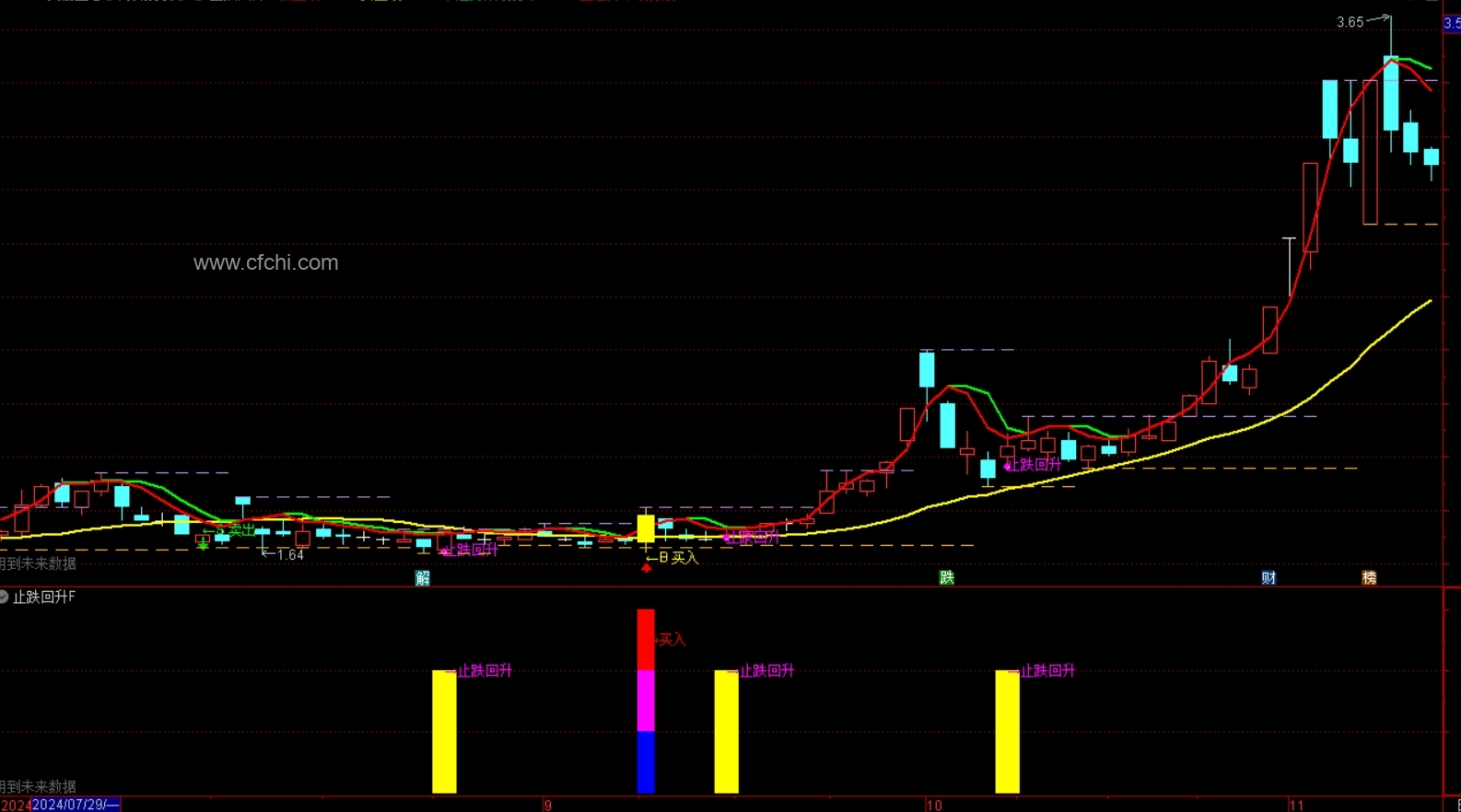Click 用到未来数据 notice in main chart
Viewport: 1461px width, 812px height.
click(38, 563)
